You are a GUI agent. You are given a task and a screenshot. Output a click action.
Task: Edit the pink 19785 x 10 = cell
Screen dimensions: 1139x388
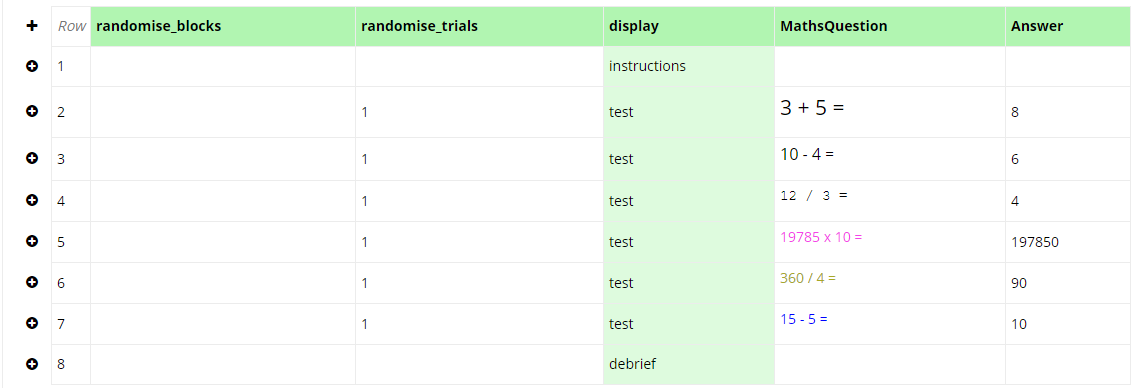click(x=890, y=242)
